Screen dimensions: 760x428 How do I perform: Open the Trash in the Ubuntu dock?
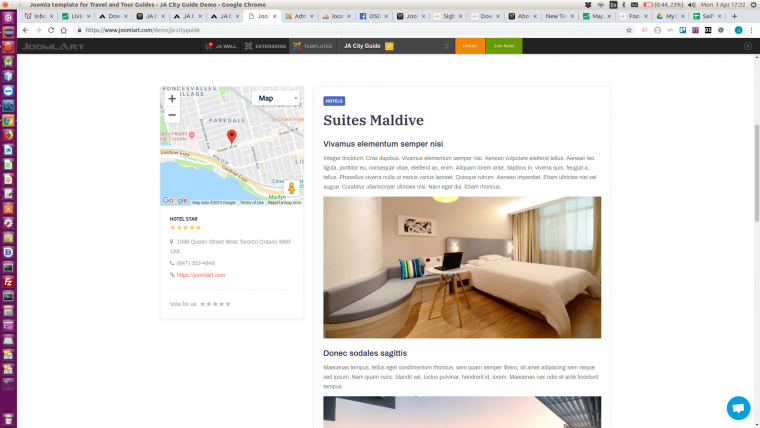pyautogui.click(x=8, y=419)
